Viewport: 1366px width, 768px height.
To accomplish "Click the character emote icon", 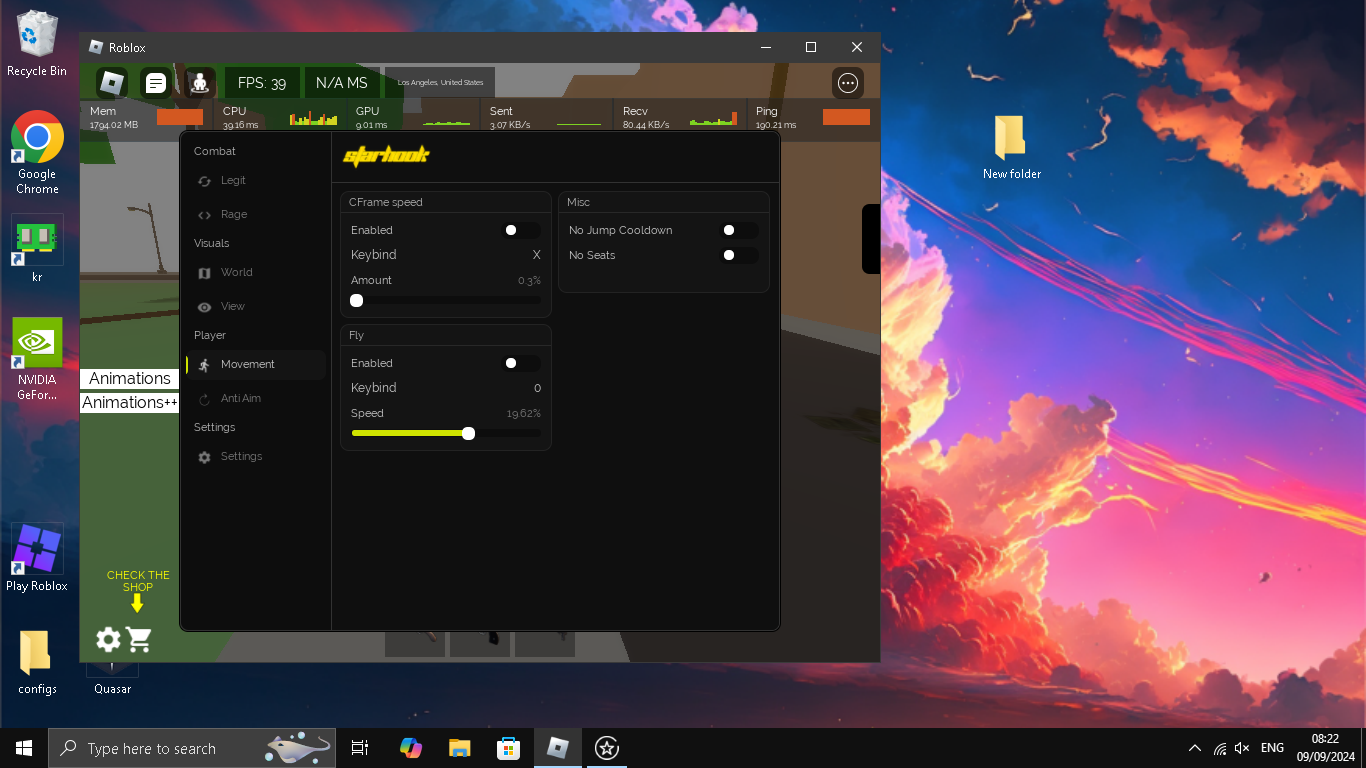I will coord(200,83).
